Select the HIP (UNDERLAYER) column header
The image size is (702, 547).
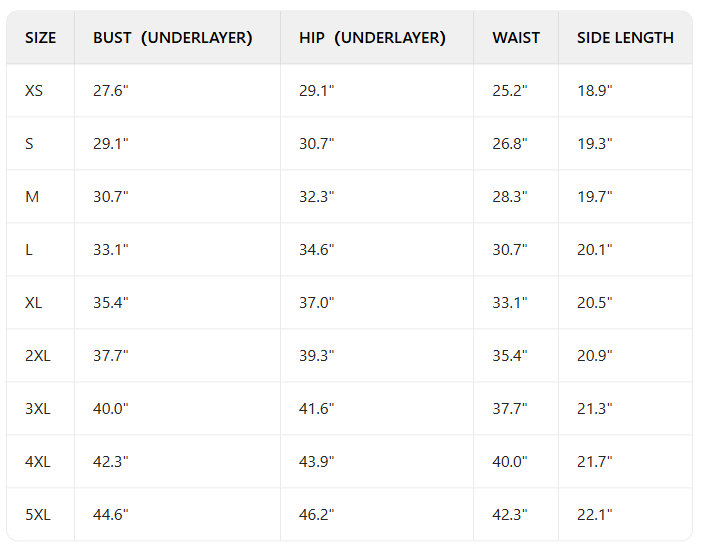(372, 38)
